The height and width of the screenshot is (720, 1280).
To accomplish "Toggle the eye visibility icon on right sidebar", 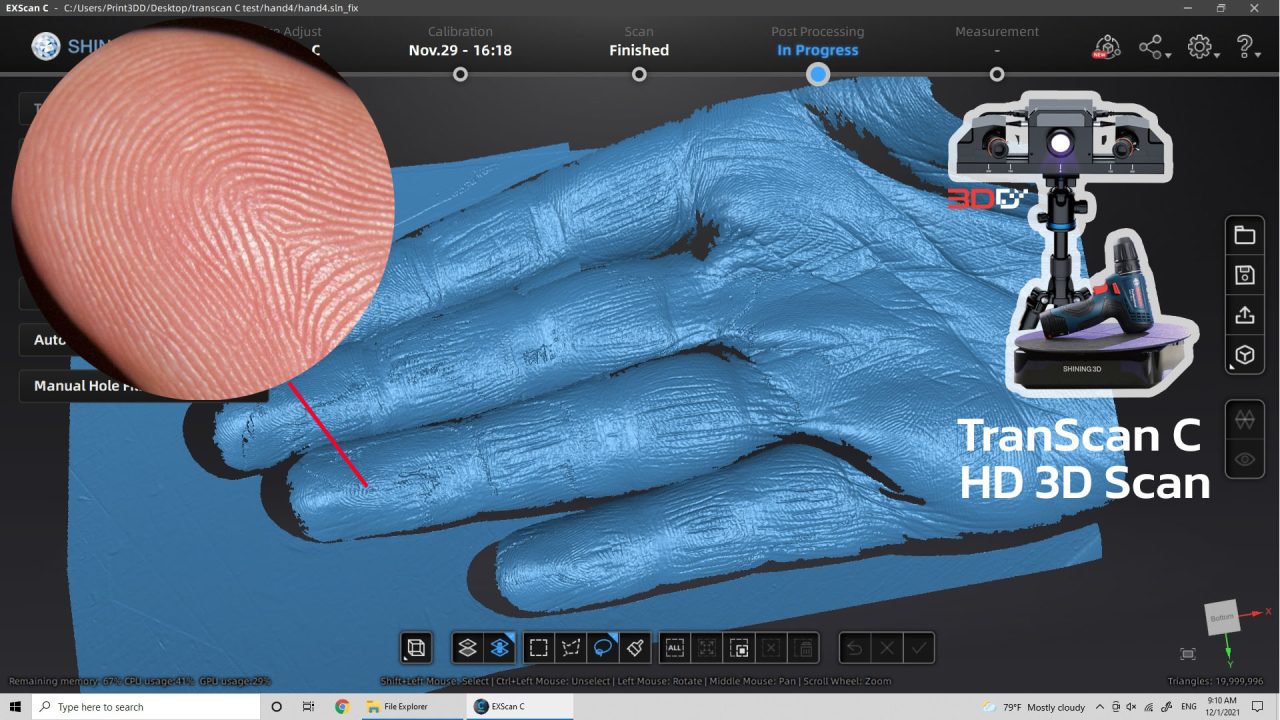I will (1243, 459).
